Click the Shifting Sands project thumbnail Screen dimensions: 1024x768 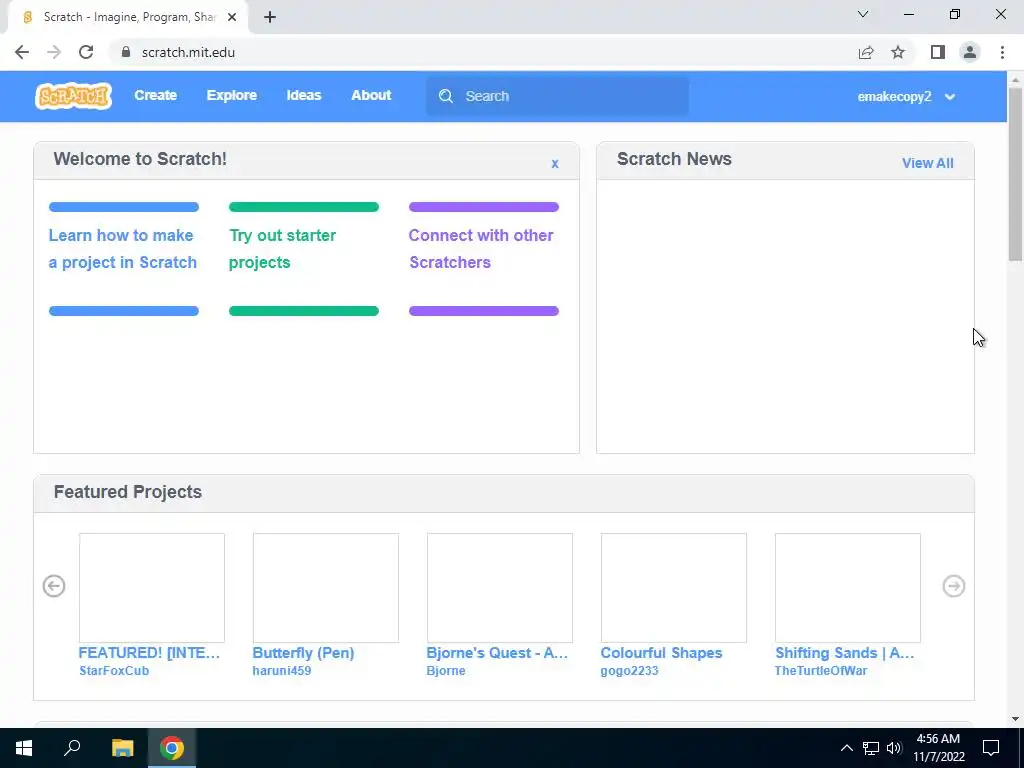[x=848, y=588]
